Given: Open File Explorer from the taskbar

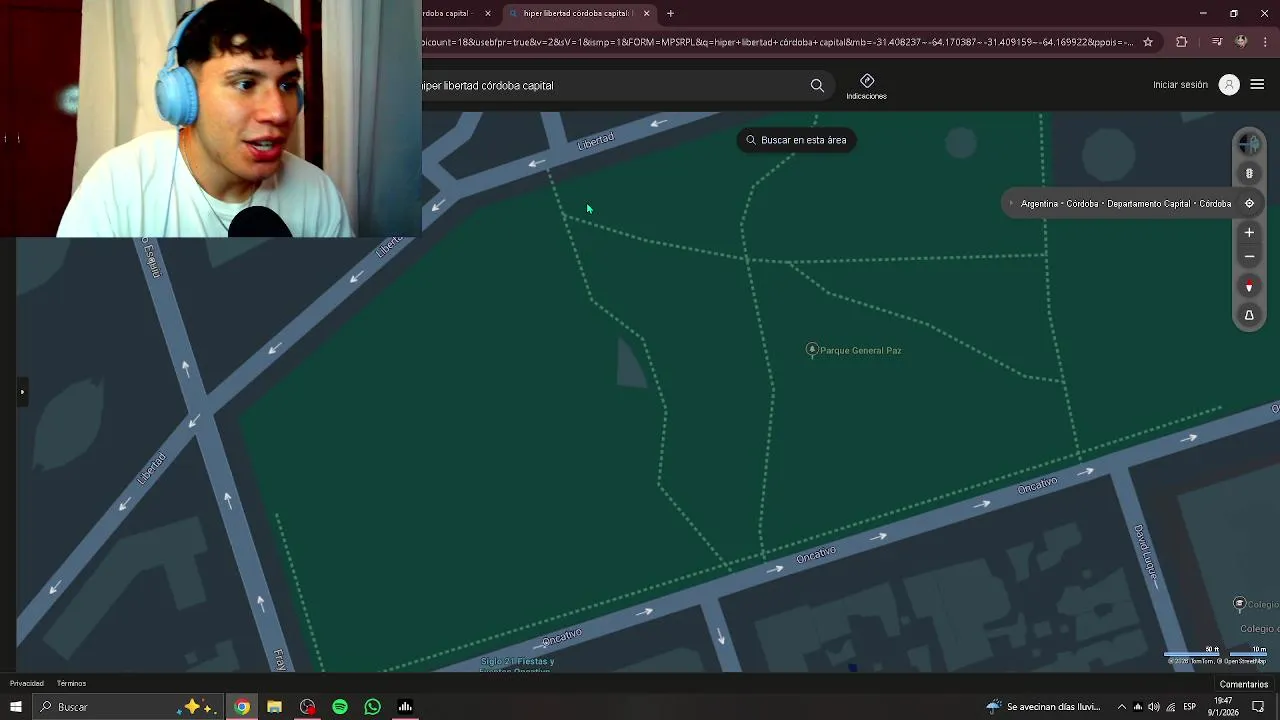Looking at the screenshot, I should tap(274, 707).
